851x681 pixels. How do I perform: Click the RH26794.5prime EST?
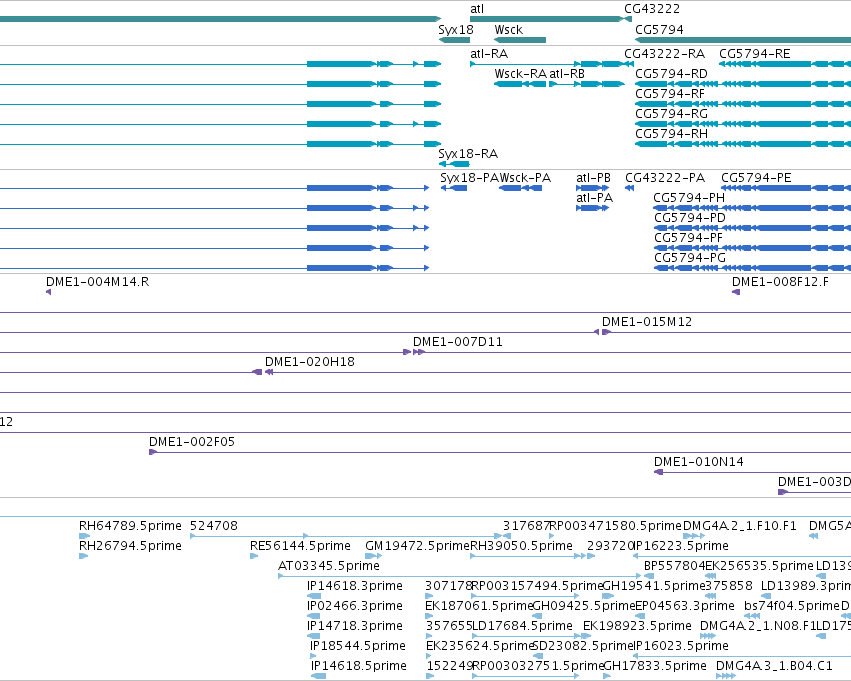coord(84,556)
